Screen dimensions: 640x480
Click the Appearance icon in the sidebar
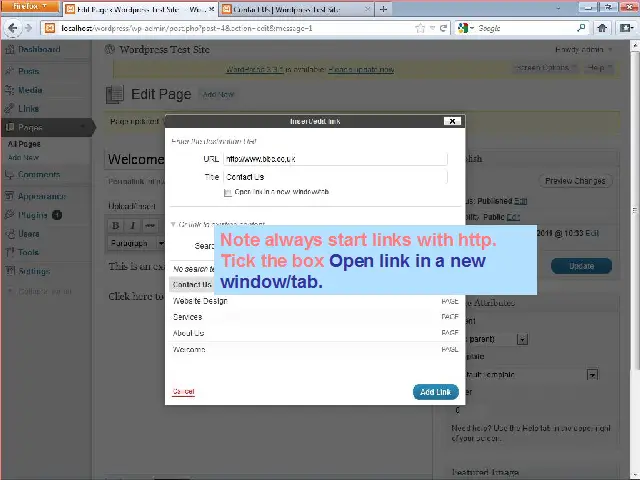(x=10, y=196)
